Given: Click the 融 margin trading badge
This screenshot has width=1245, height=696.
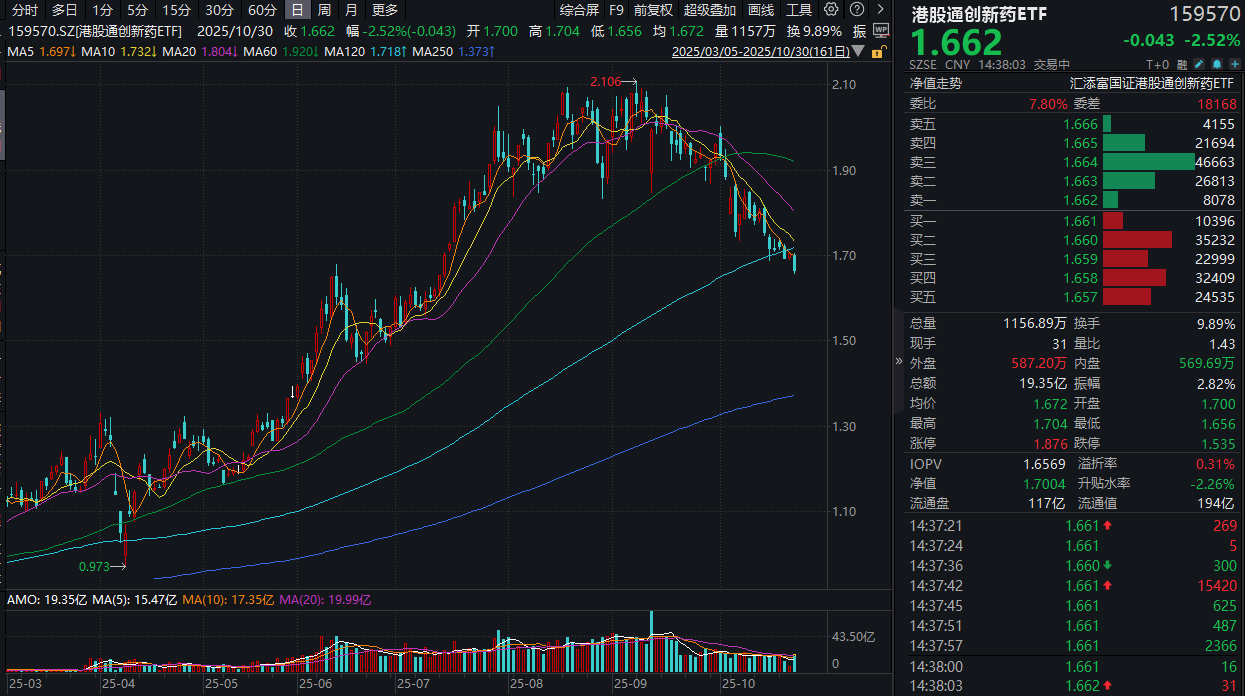Looking at the screenshot, I should click(x=1181, y=63).
